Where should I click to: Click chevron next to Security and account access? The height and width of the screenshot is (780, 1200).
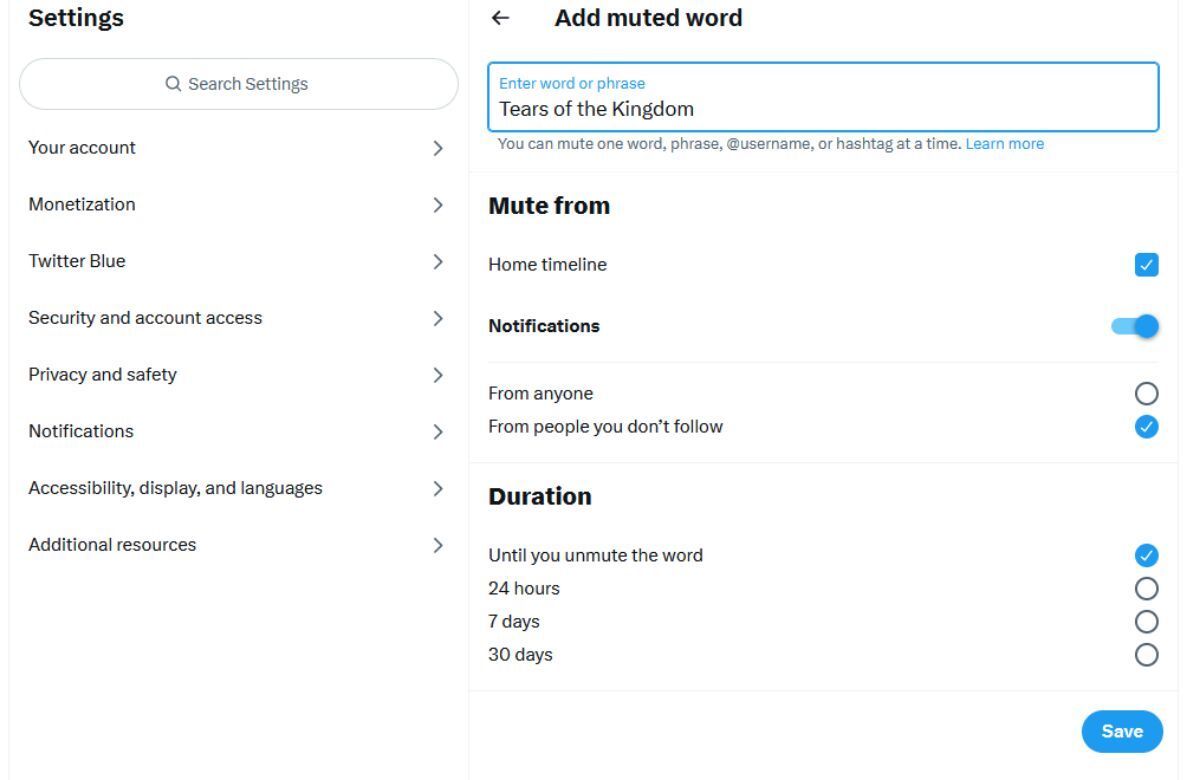point(437,319)
